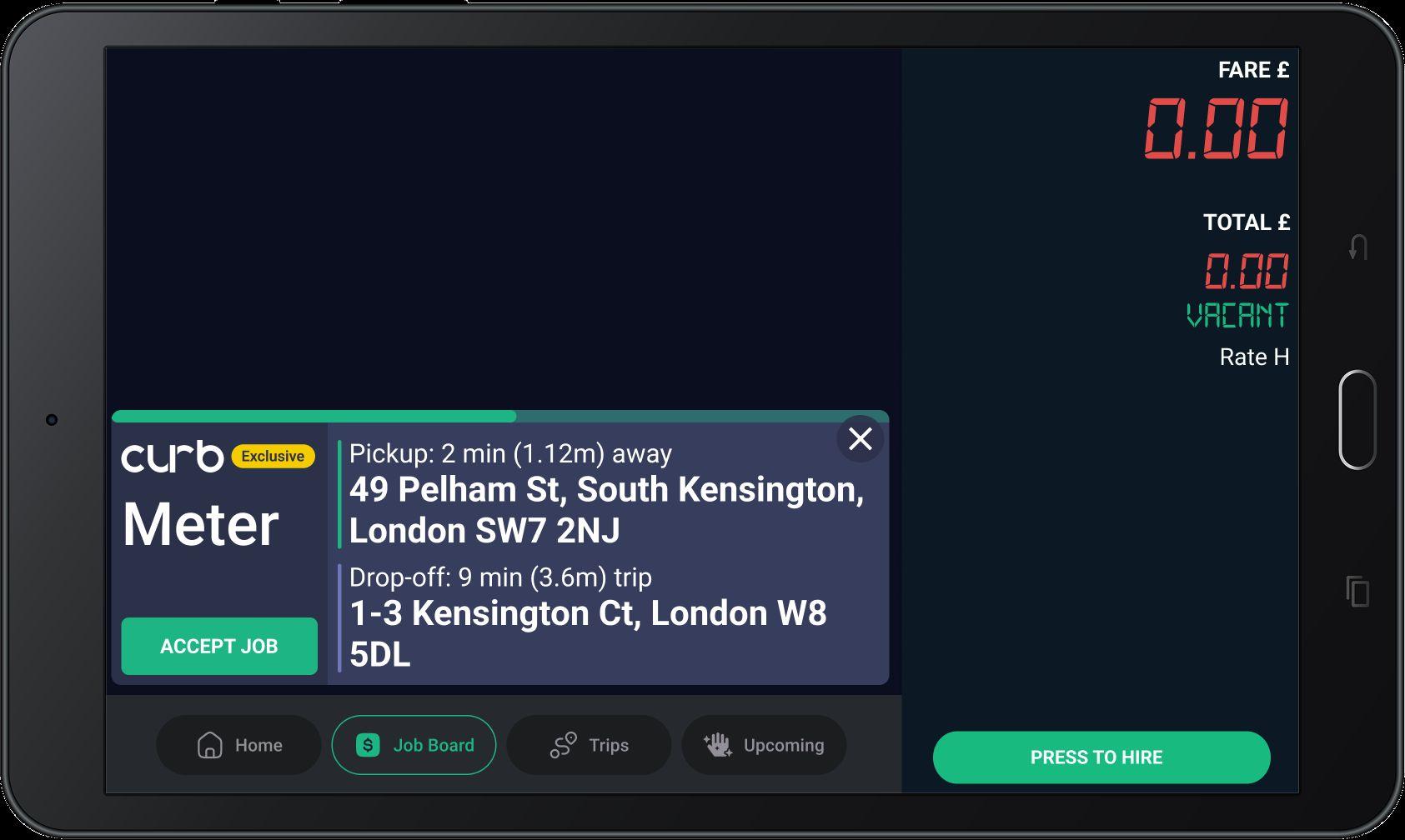Tap the hand icon beside Upcoming
Screen dimensions: 1405x840
pyautogui.click(x=717, y=745)
